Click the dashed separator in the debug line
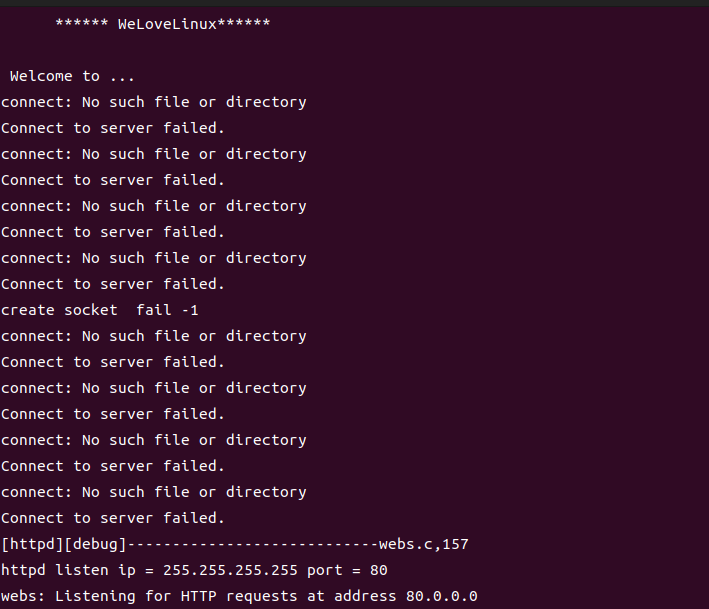 coord(253,544)
